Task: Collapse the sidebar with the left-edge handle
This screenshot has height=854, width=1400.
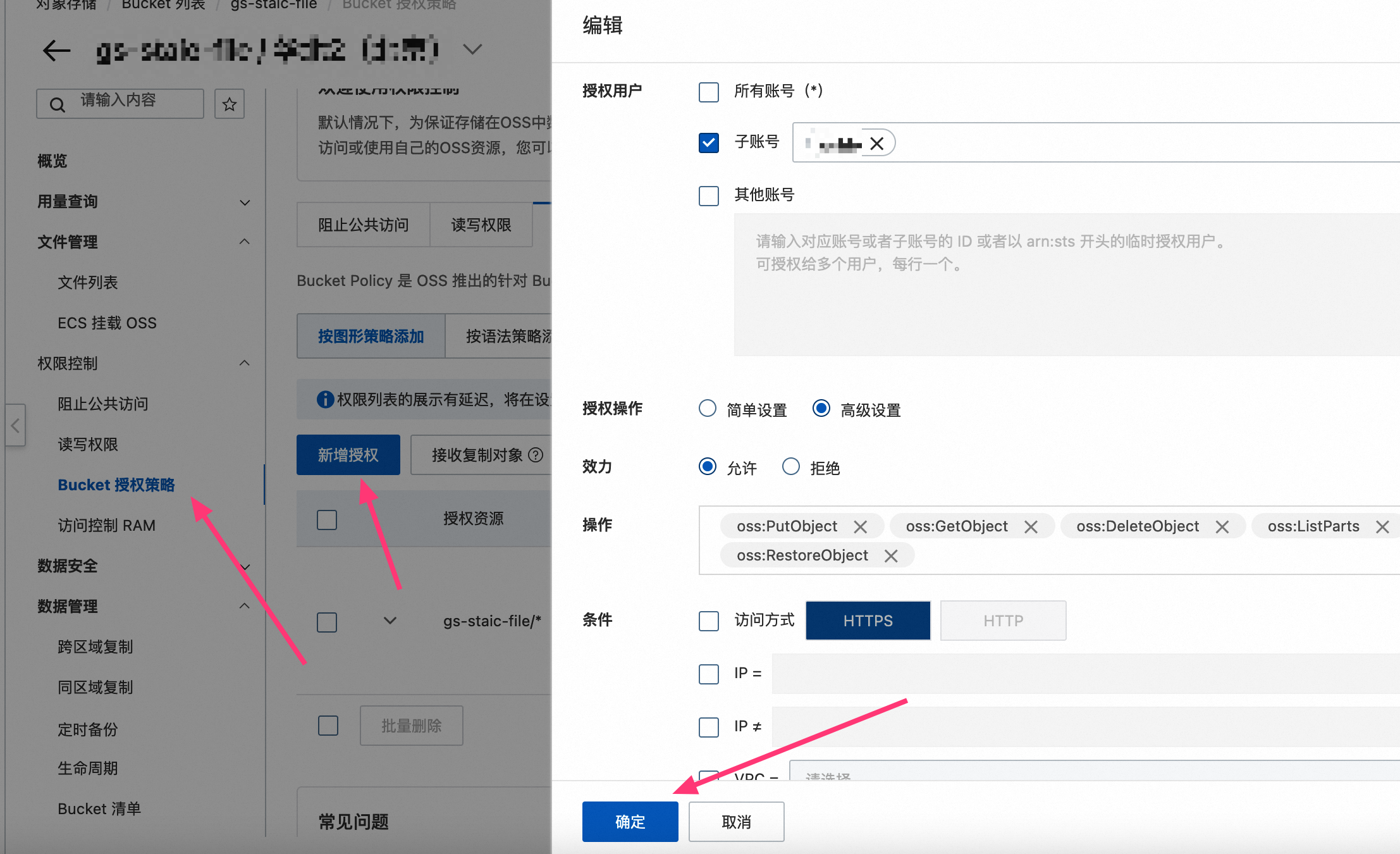Action: tap(15, 425)
